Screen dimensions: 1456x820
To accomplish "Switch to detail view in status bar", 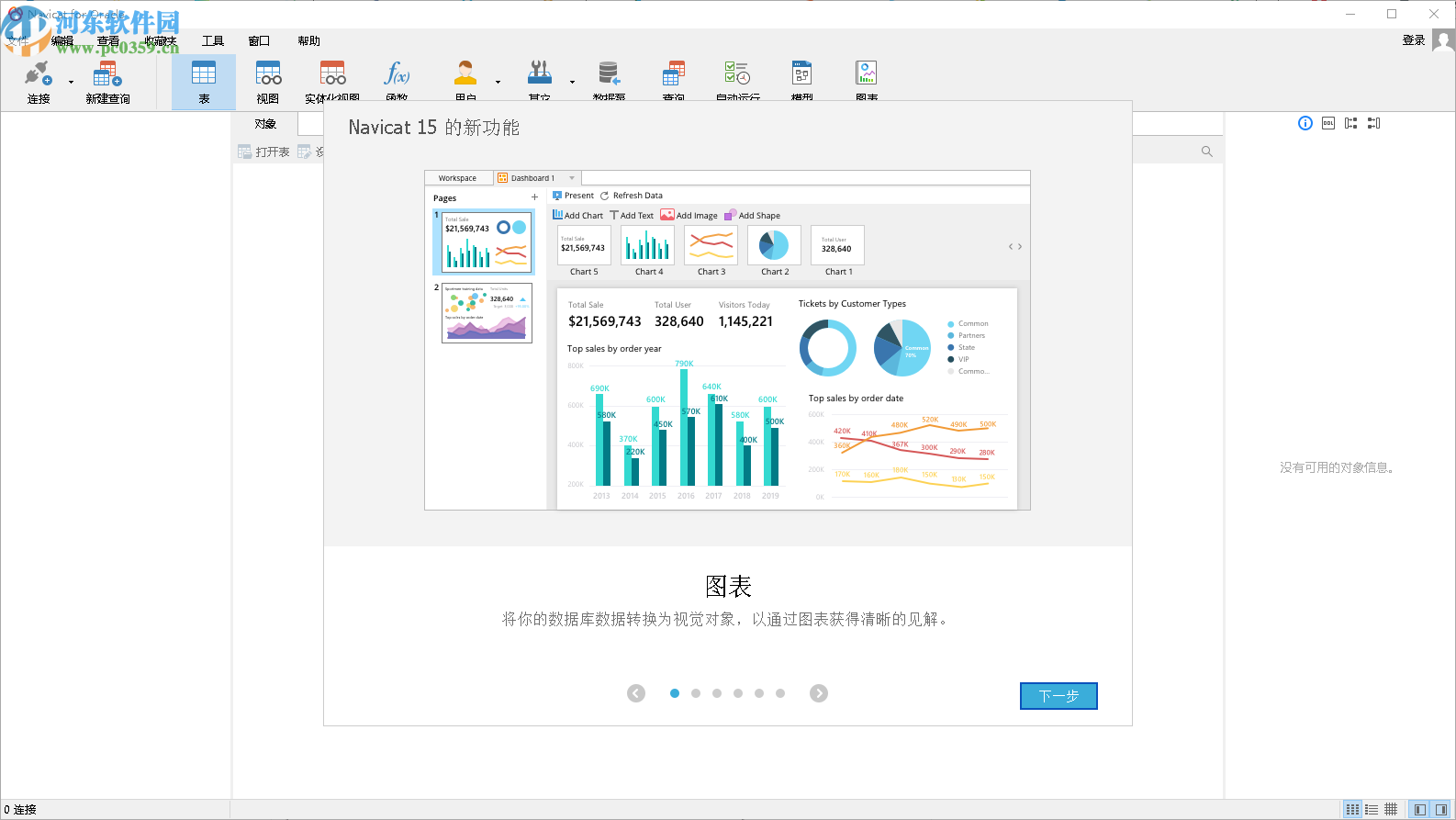I will pos(1391,809).
